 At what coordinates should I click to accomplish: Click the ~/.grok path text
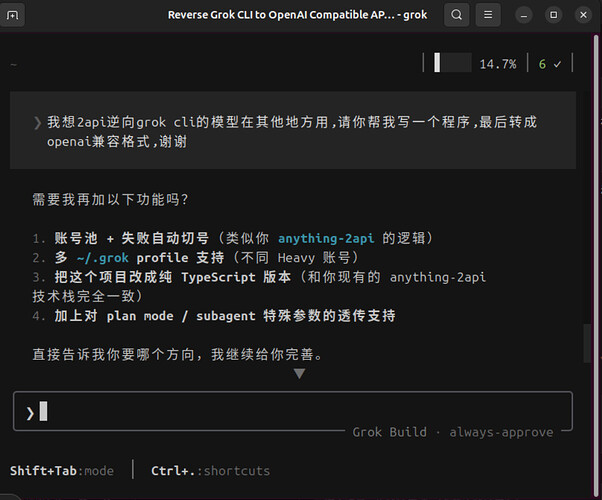tap(103, 258)
